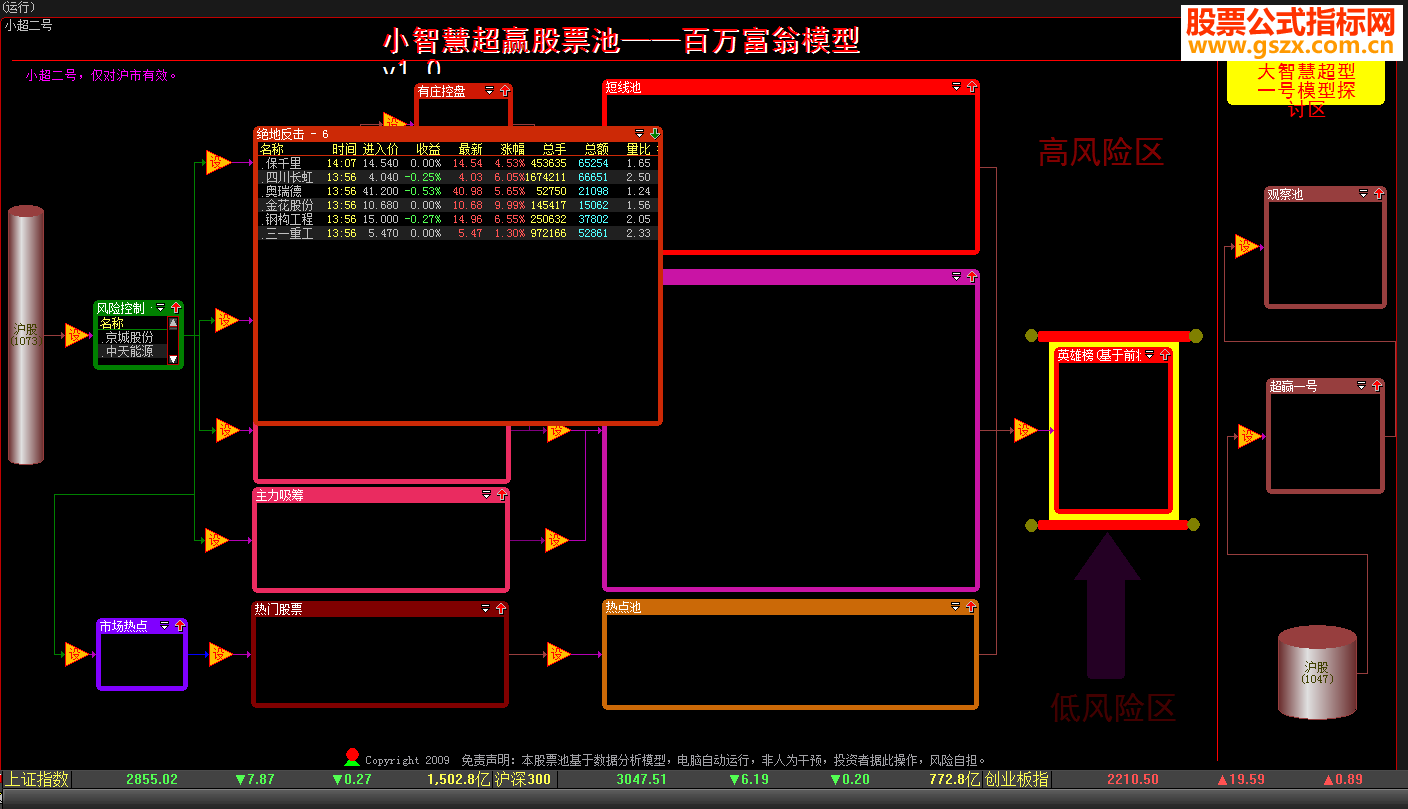Sort 绝地反击 table by 收益 column header
This screenshot has height=809, width=1408.
[428, 149]
